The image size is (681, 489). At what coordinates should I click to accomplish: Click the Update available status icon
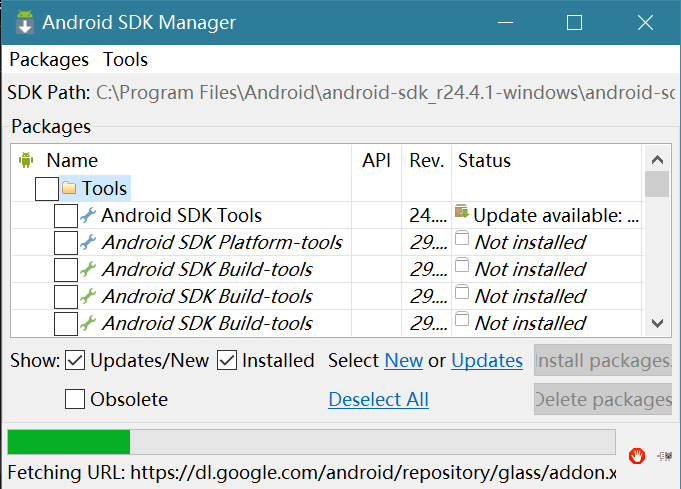pyautogui.click(x=461, y=212)
